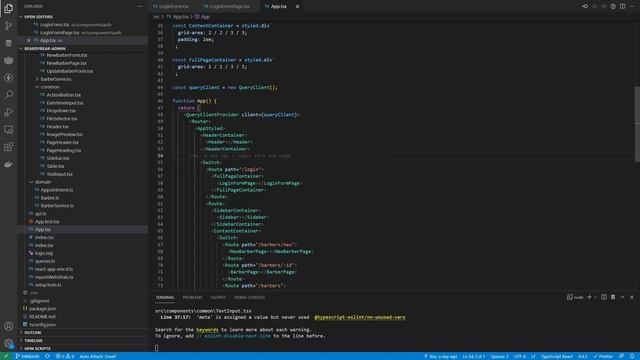Collapse the domain folder

coord(43,182)
